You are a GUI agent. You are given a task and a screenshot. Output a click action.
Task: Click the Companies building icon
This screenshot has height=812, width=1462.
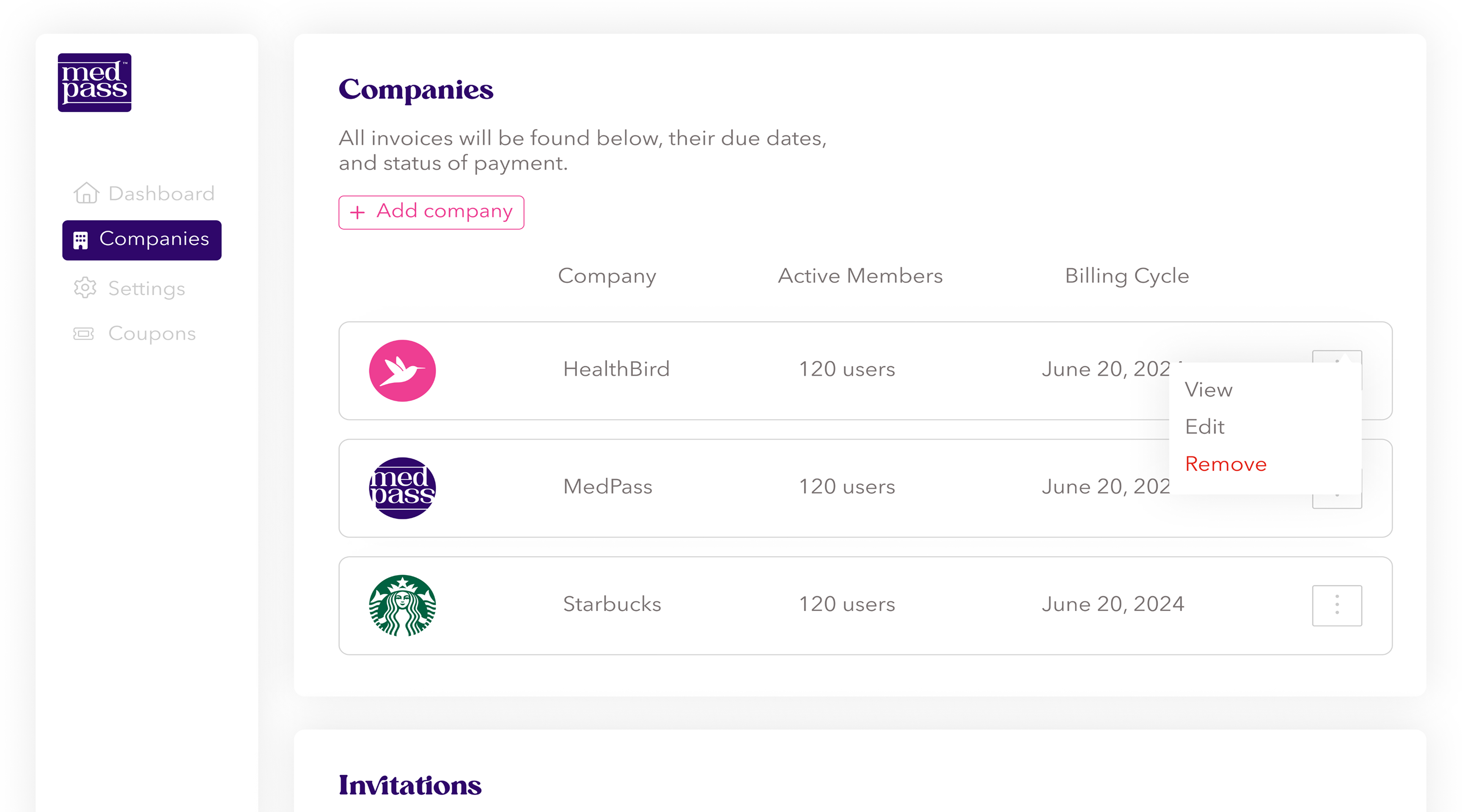(81, 240)
